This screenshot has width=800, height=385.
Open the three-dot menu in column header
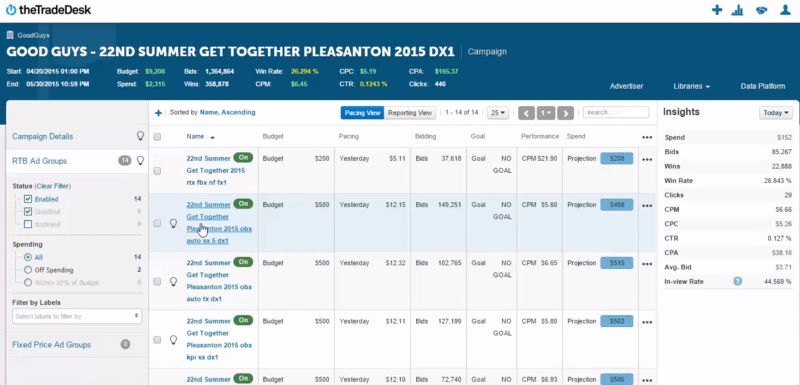point(647,137)
